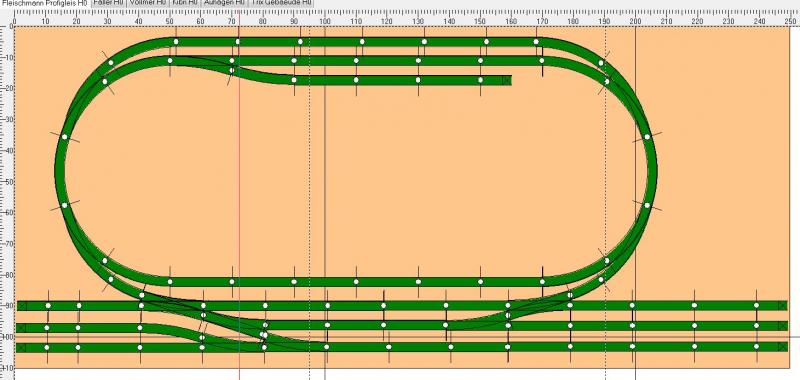Select right buffer stop of top yard track

[783, 306]
